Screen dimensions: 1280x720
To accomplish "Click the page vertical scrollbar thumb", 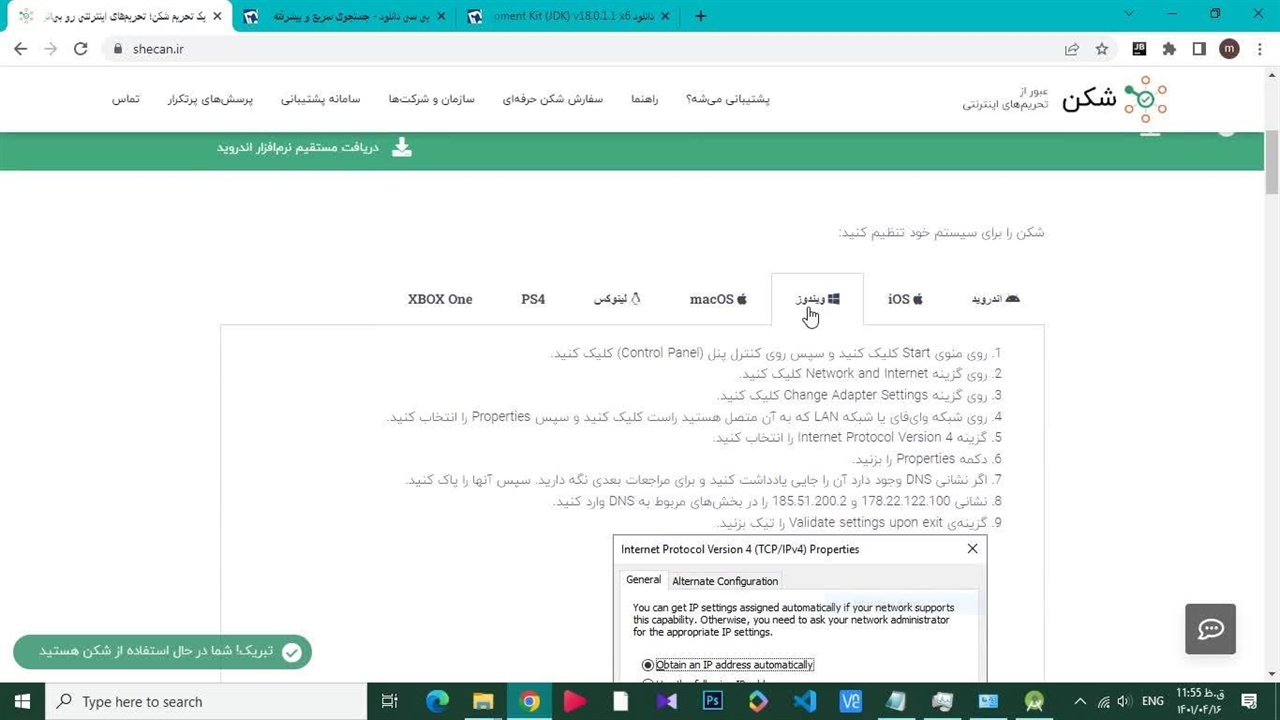I will 1272,160.
